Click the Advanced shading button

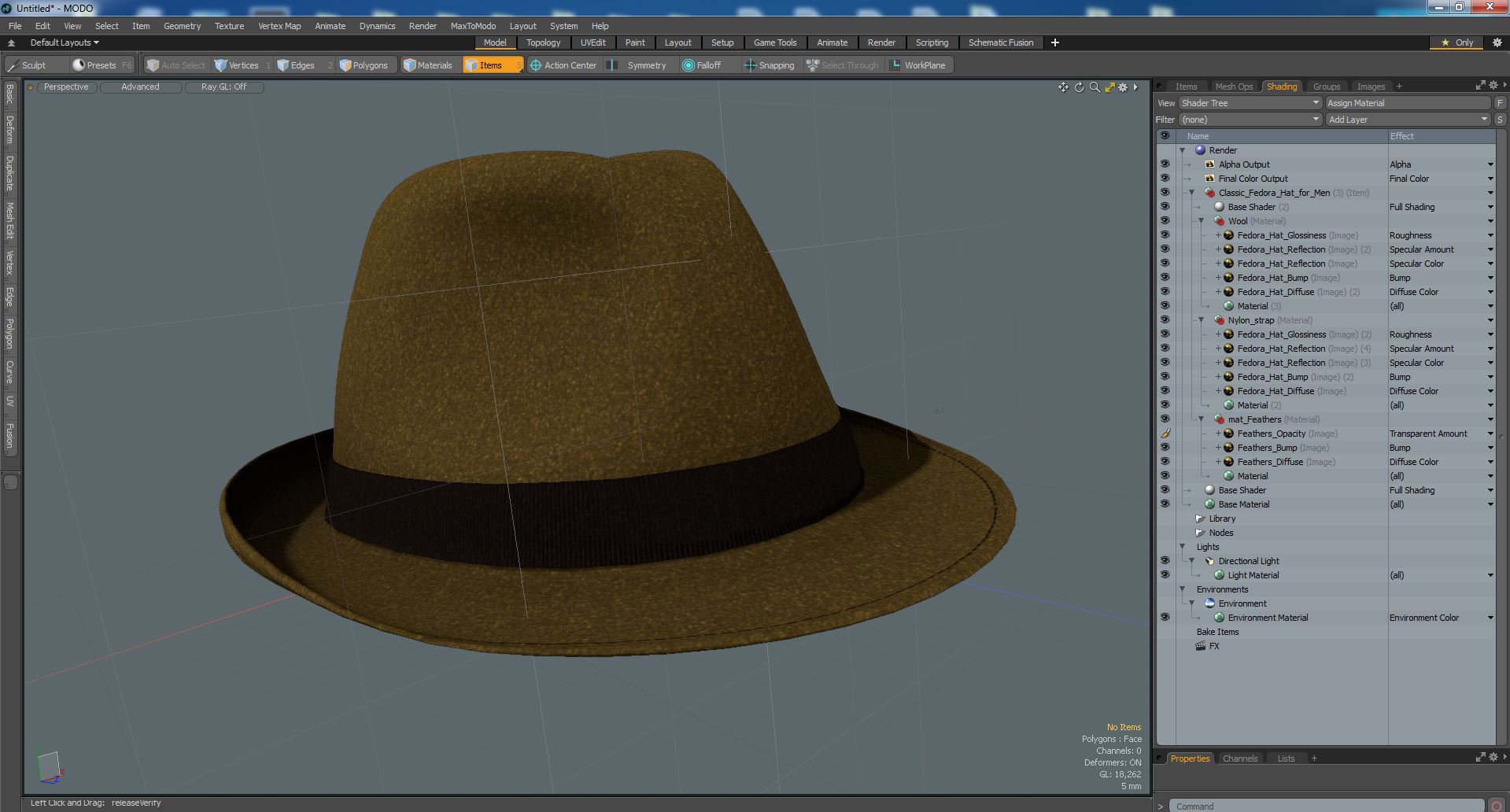tap(140, 87)
